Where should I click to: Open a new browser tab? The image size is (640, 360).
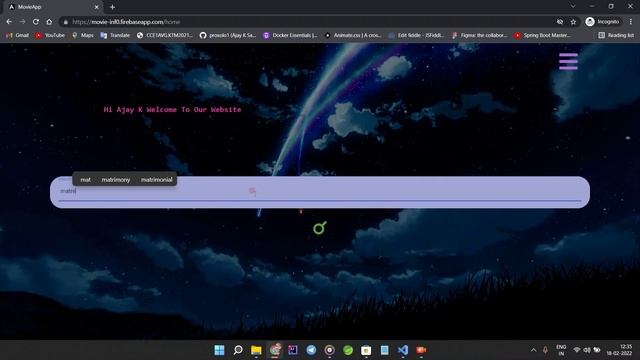[112, 7]
